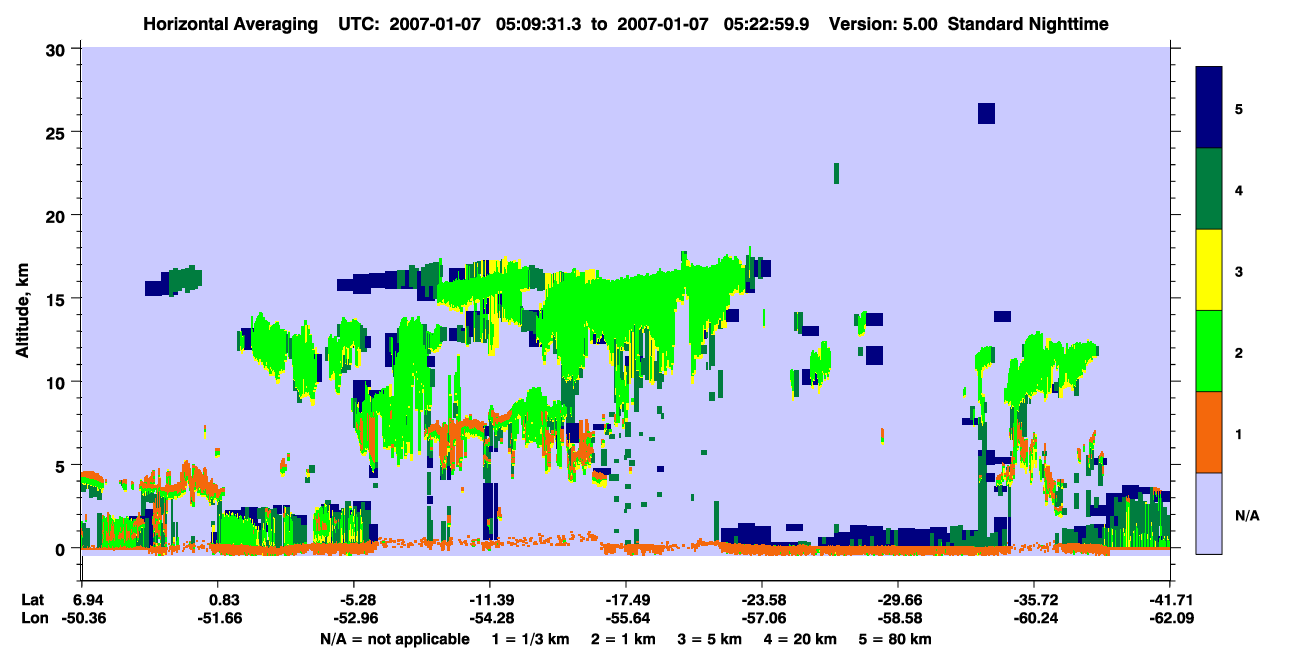The width and height of the screenshot is (1300, 667).
Task: Click latitude value -29.66
Action: point(898,600)
